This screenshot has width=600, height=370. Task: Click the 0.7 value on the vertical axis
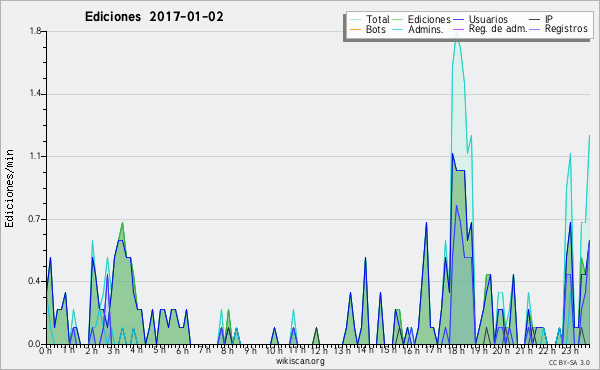tap(35, 219)
